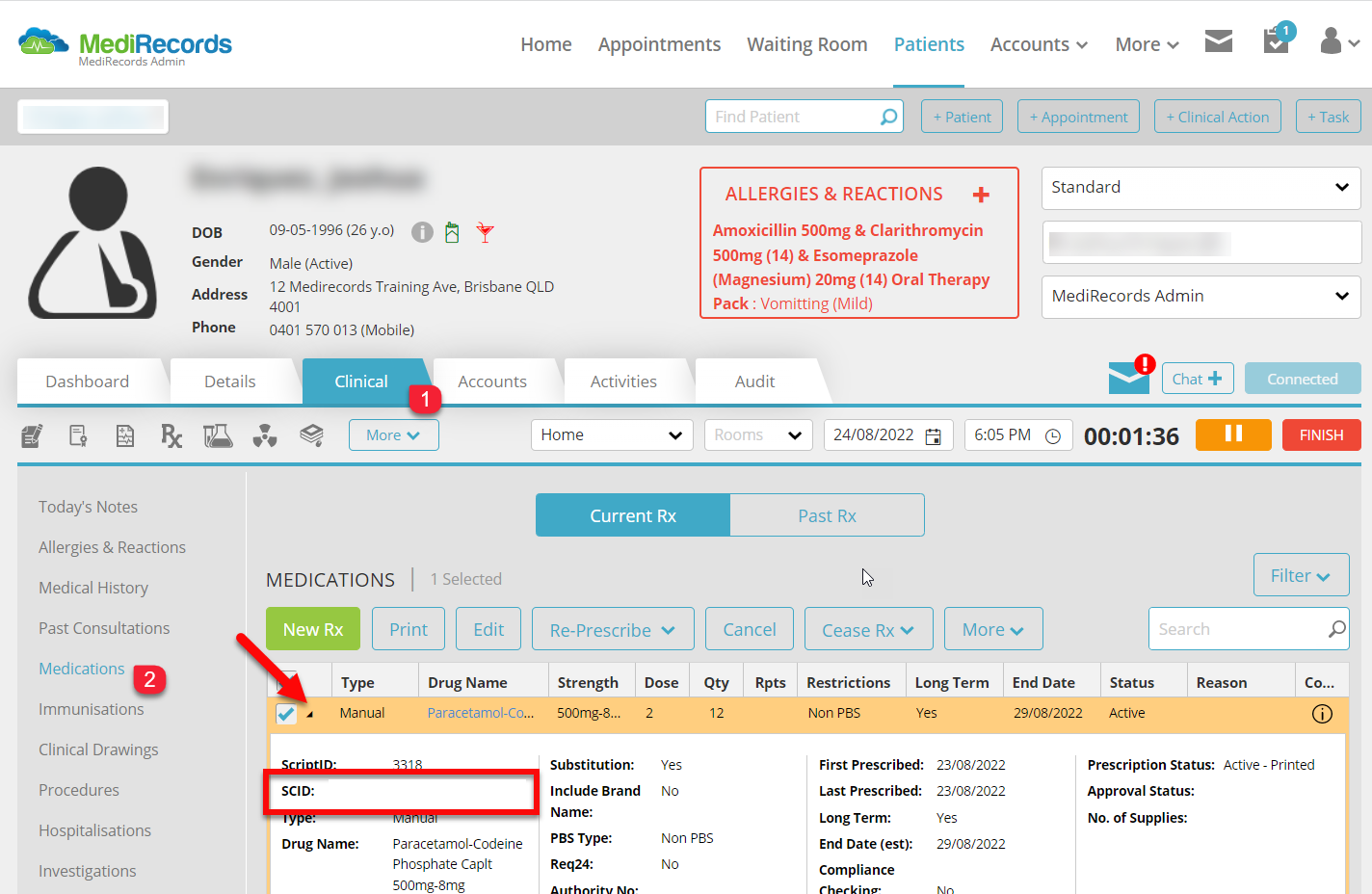Click the magnifier in Find Patient box
1372x894 pixels.
click(x=888, y=117)
